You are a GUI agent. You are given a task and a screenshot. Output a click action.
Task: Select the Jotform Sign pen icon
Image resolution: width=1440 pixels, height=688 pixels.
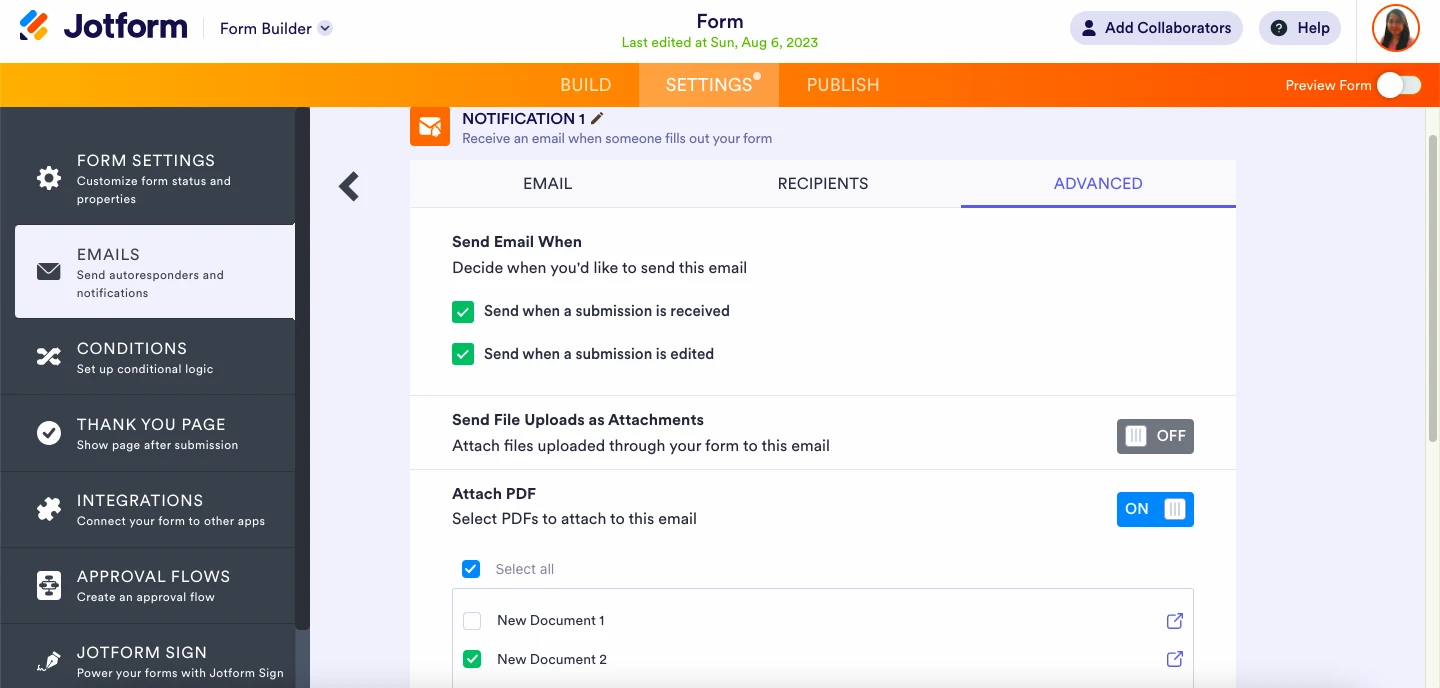(x=47, y=659)
